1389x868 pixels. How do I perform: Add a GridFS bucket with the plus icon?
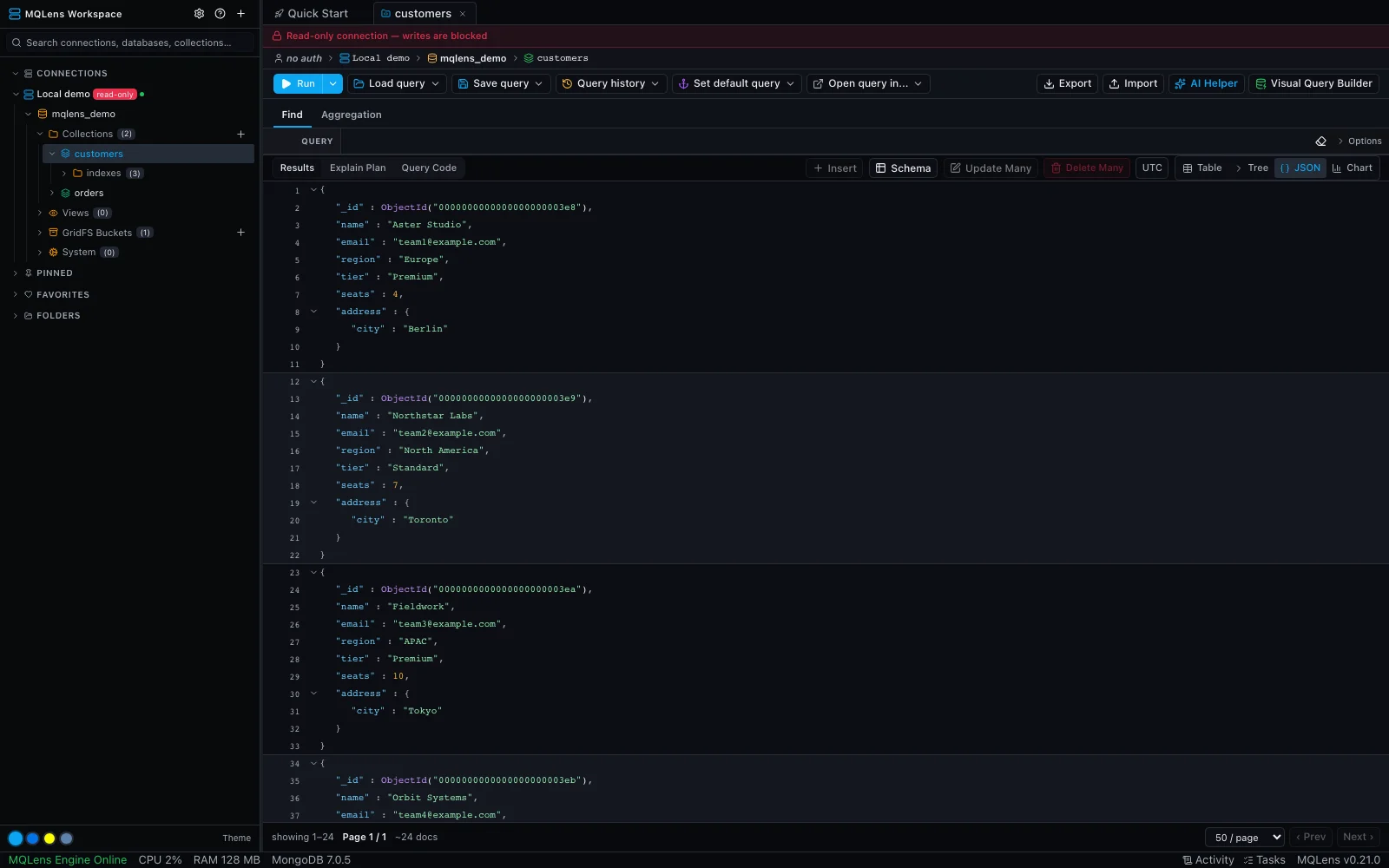coord(240,233)
